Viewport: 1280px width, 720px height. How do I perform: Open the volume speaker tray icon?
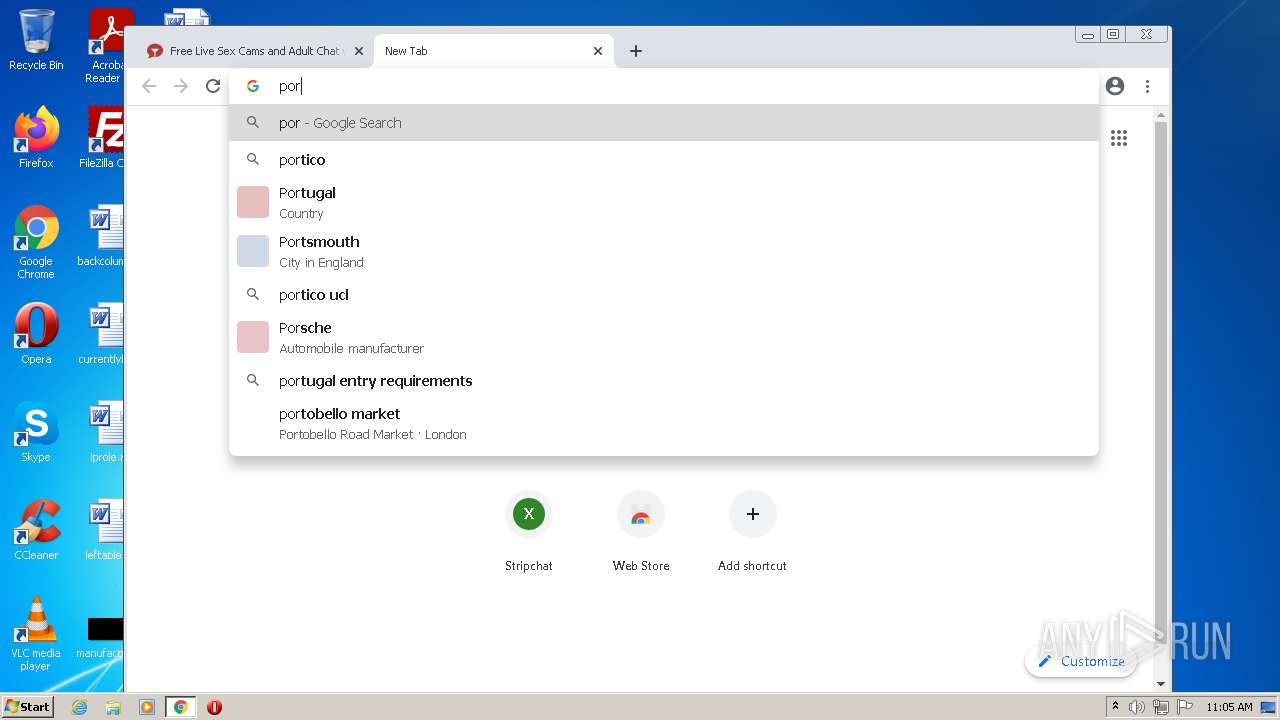(x=1137, y=707)
